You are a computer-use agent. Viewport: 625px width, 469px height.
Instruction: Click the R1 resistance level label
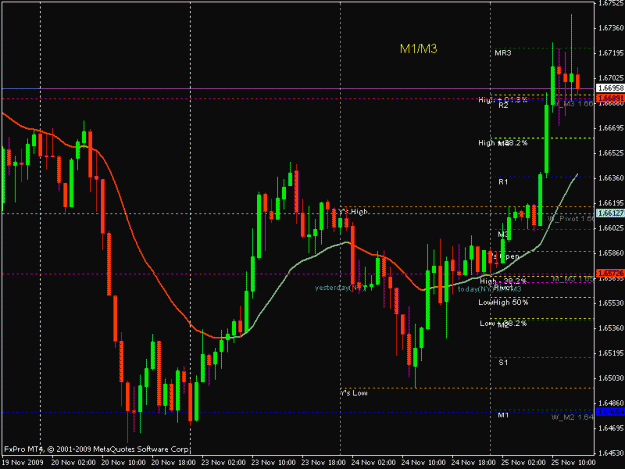coord(503,182)
